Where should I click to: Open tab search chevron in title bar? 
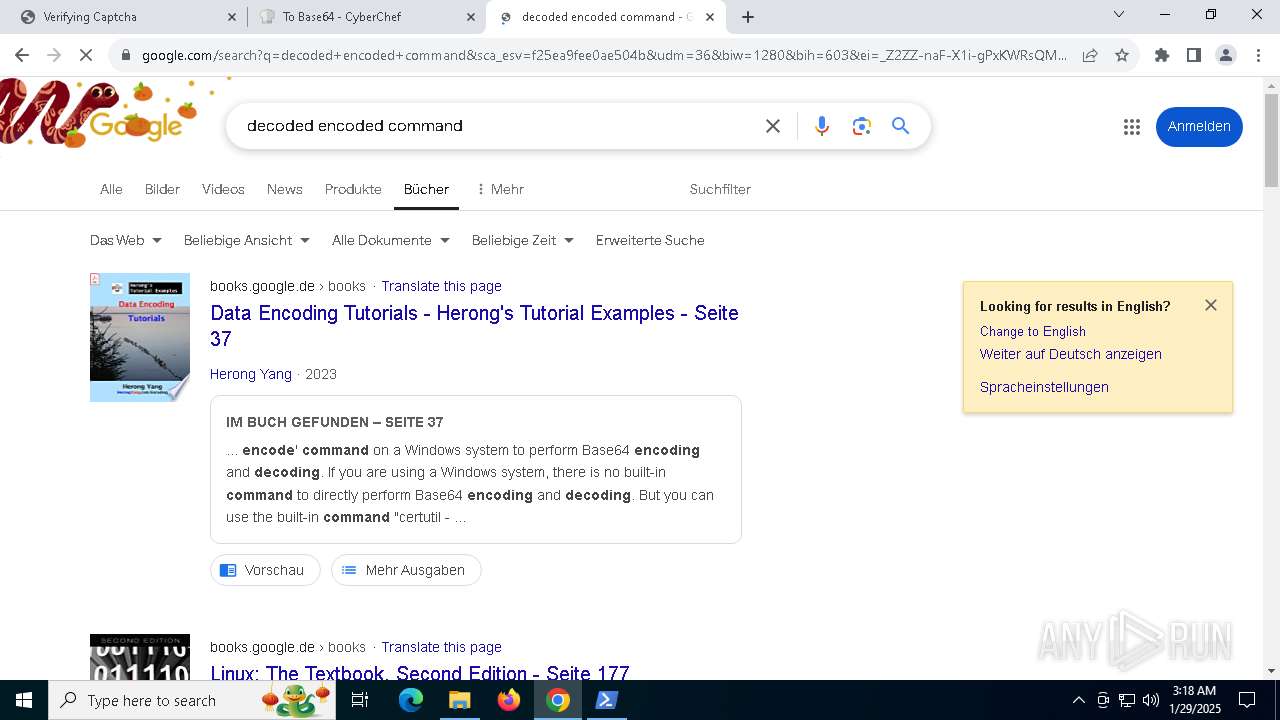click(1119, 15)
